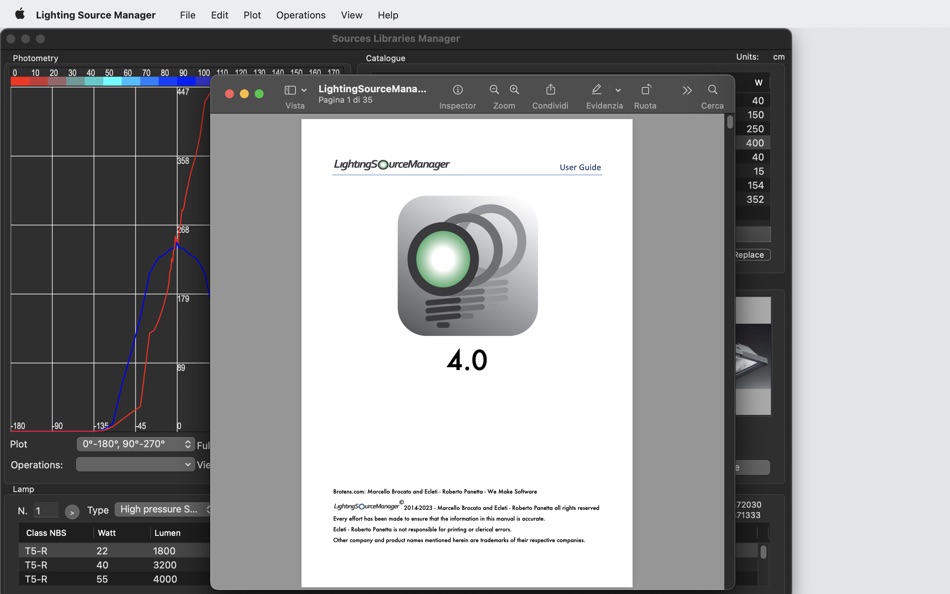
Task: Select the 150 W catalogue row
Action: (753, 115)
